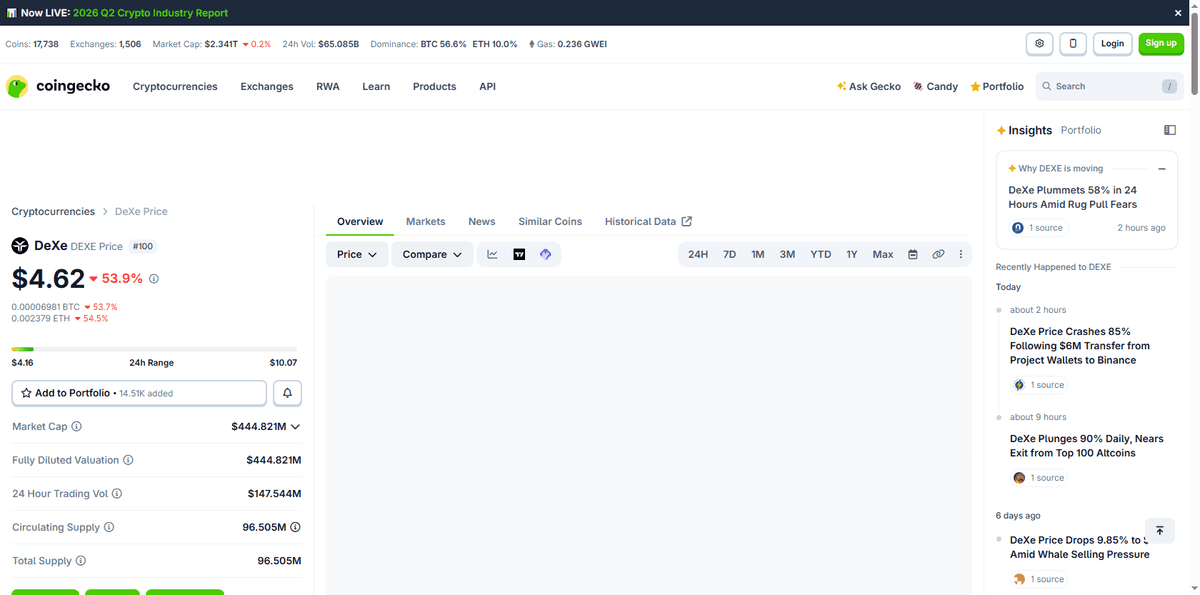Open 'DeXe Plummets 58% in 24 Hours' article
The image size is (1200, 595).
tap(1073, 197)
